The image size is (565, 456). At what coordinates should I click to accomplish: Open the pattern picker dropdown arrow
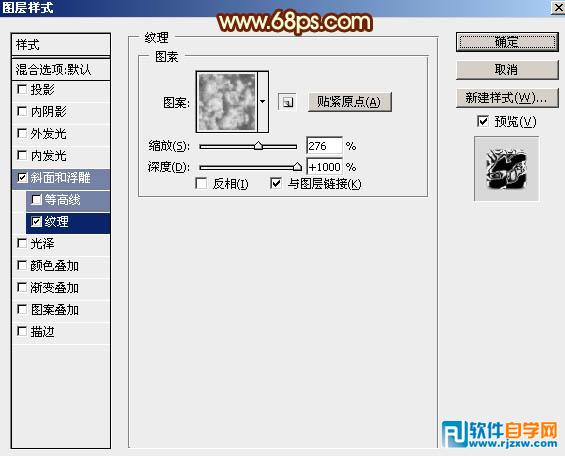(x=263, y=102)
